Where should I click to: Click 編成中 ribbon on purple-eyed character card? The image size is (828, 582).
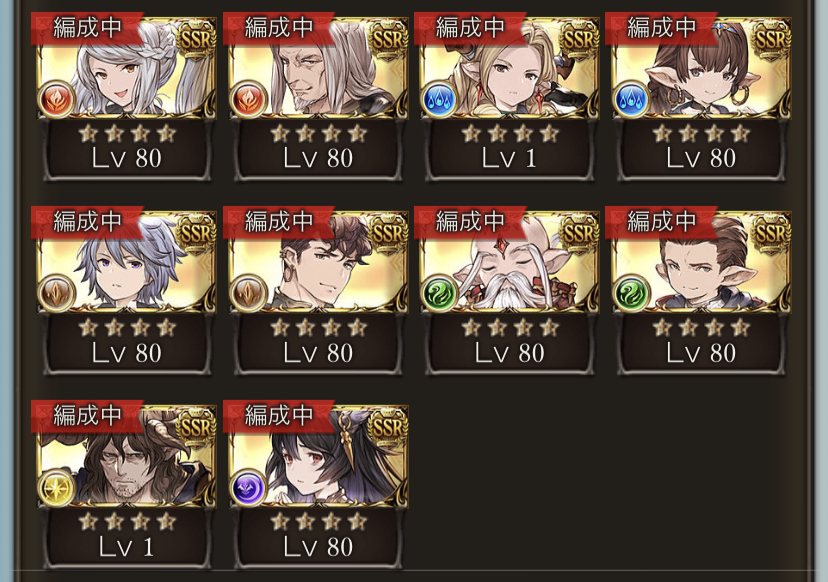[87, 221]
